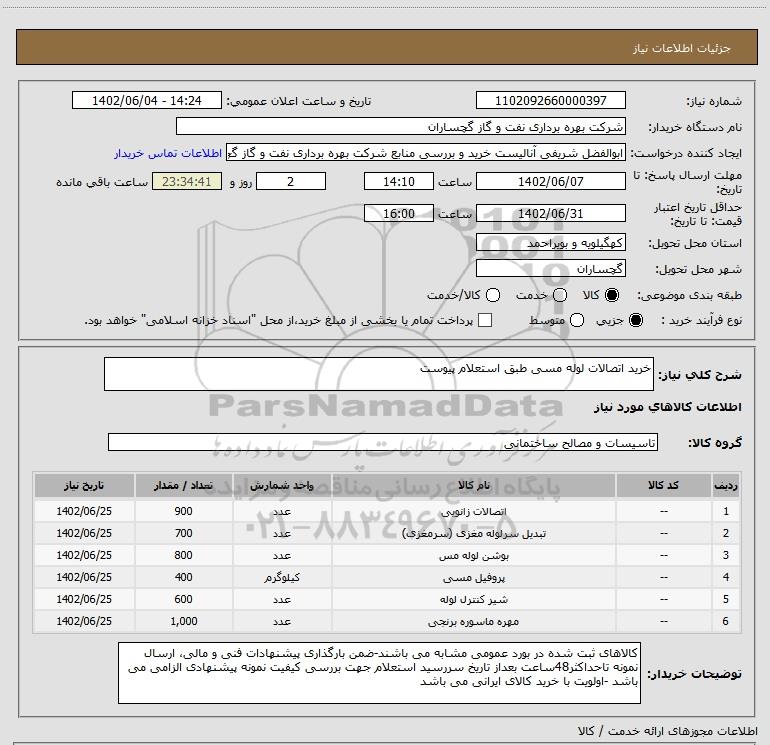The image size is (770, 745).
Task: Select the row item مهره ماسوره برنجی
Action: [473, 622]
